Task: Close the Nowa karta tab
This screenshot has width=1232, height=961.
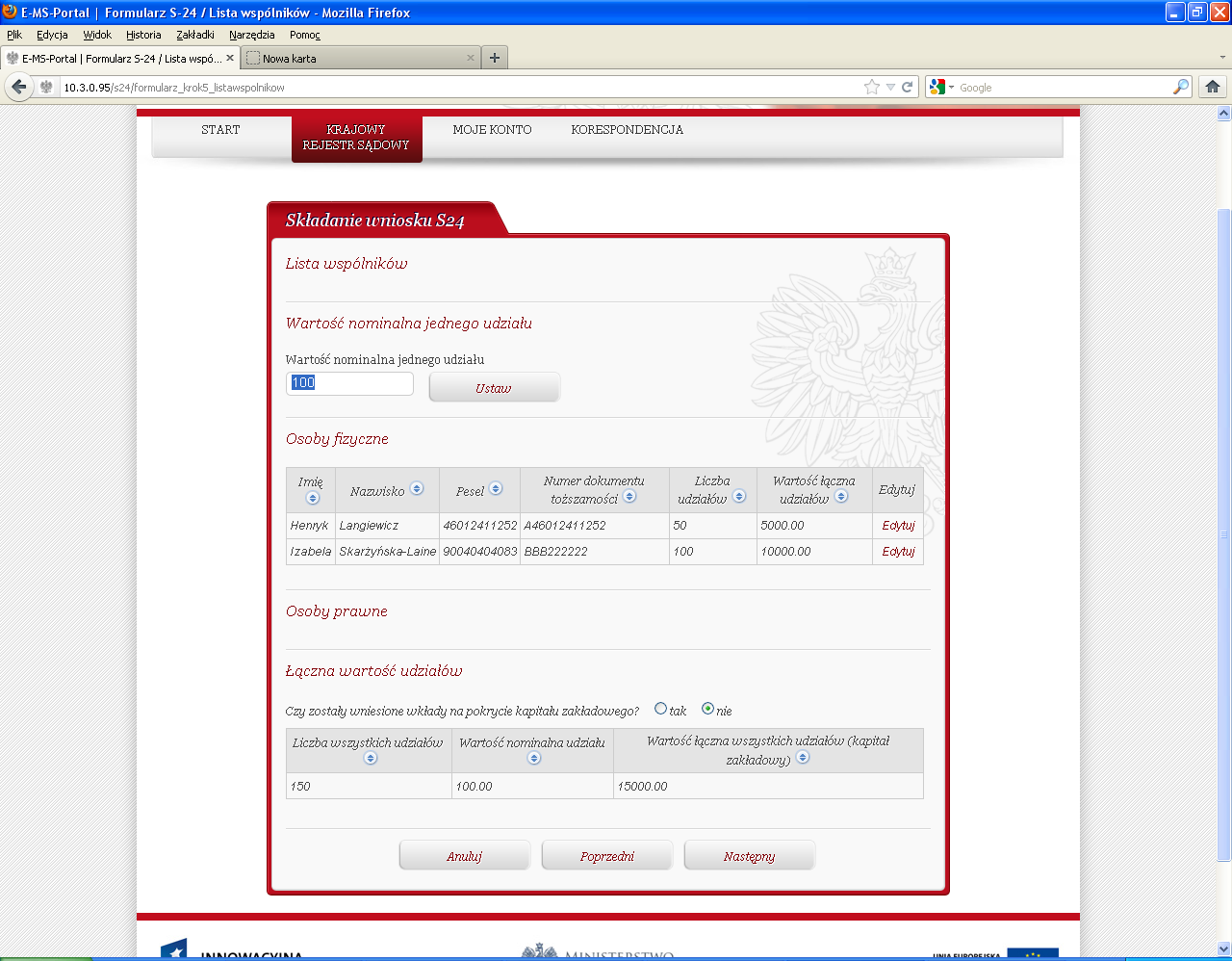Action: 471,58
